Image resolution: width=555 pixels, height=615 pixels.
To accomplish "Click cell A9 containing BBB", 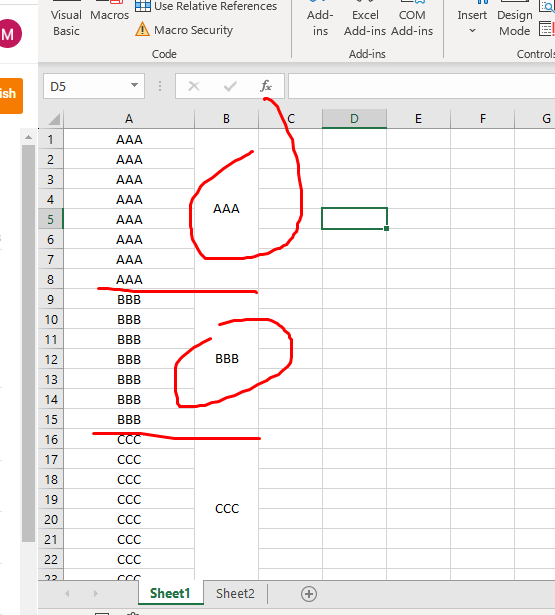I will coord(129,299).
